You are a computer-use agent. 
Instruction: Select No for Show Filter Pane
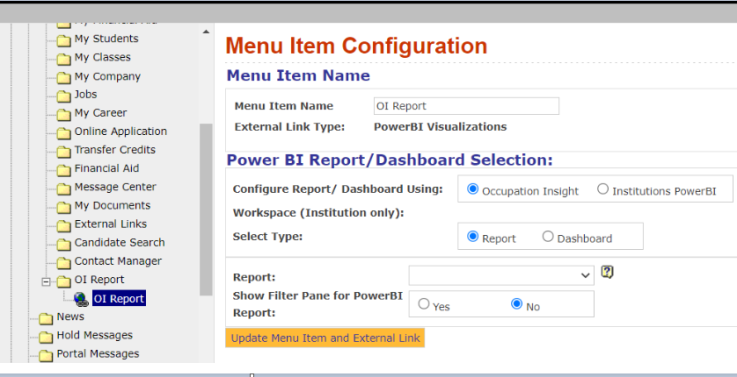[x=517, y=304]
